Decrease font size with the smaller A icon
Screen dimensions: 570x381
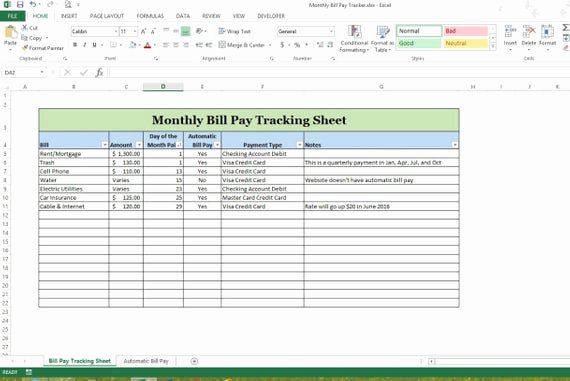(x=153, y=32)
